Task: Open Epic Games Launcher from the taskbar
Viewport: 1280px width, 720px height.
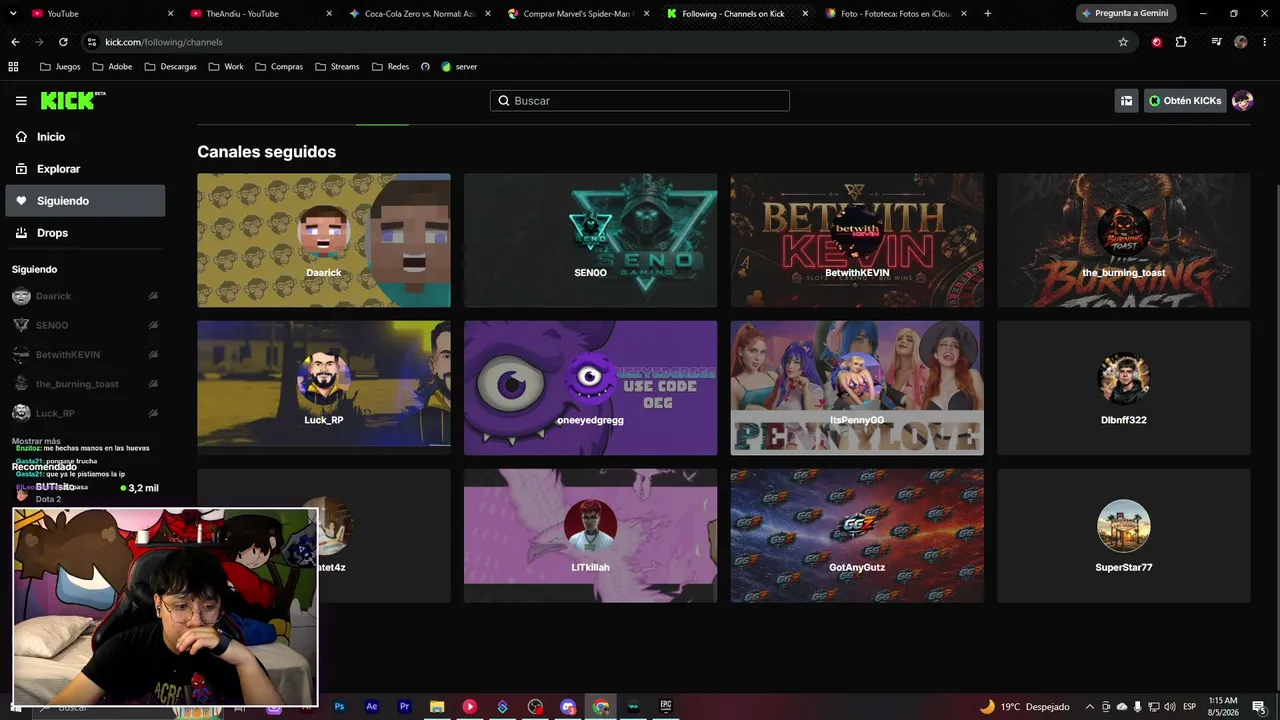Action: [666, 707]
